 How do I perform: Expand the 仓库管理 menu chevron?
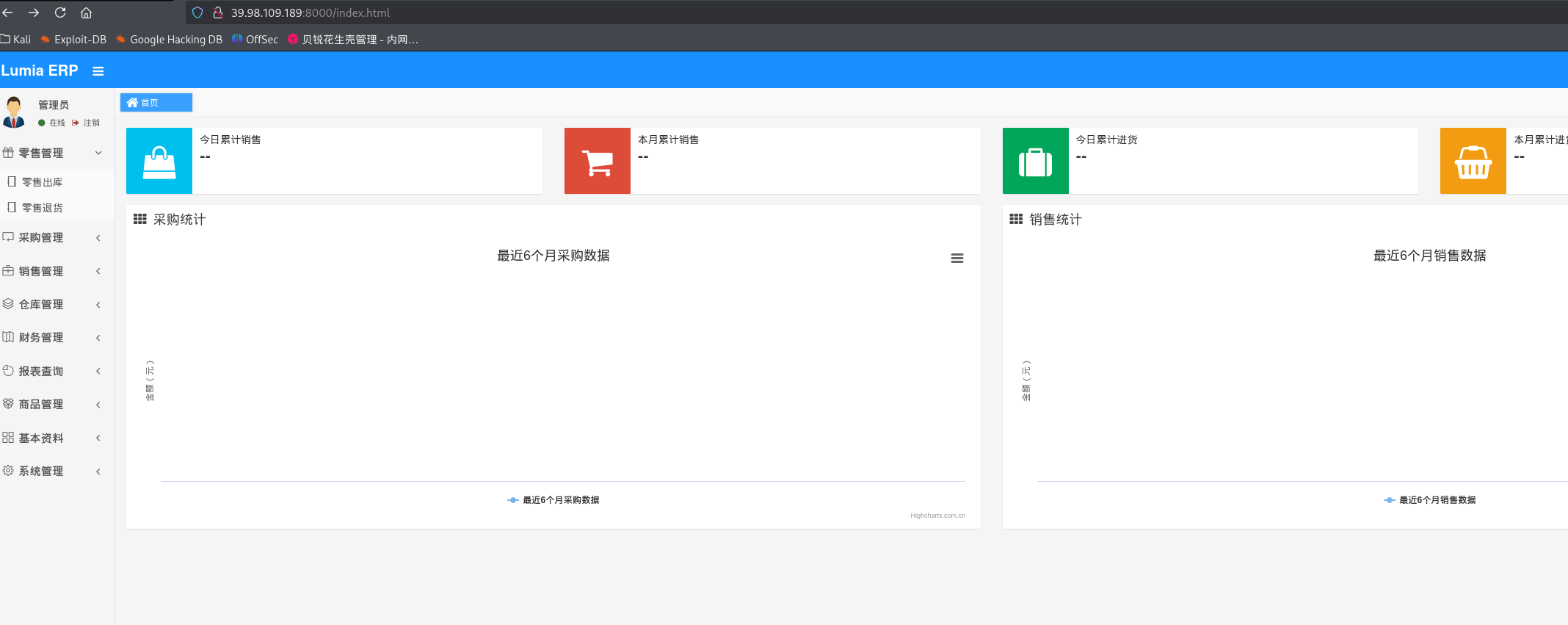click(98, 305)
